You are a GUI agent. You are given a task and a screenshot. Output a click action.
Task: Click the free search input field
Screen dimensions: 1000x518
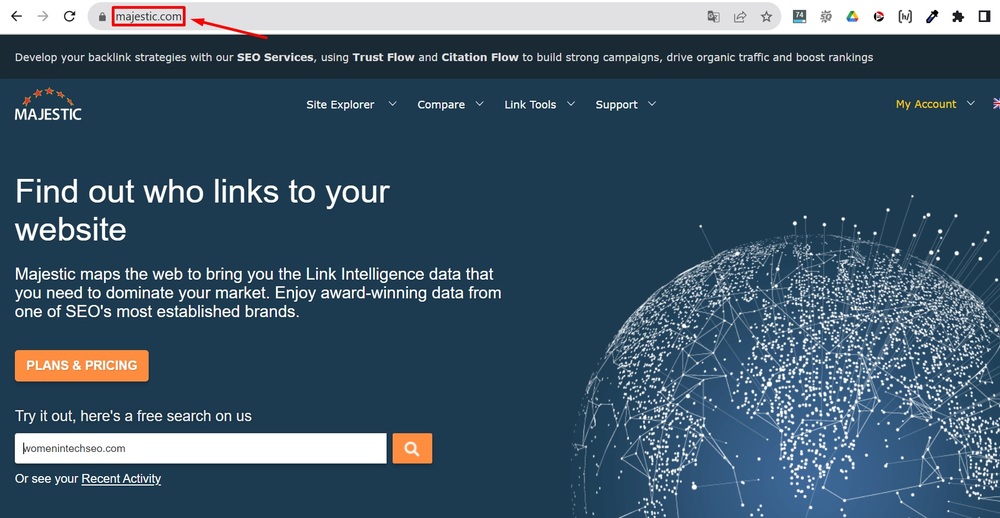pyautogui.click(x=201, y=448)
